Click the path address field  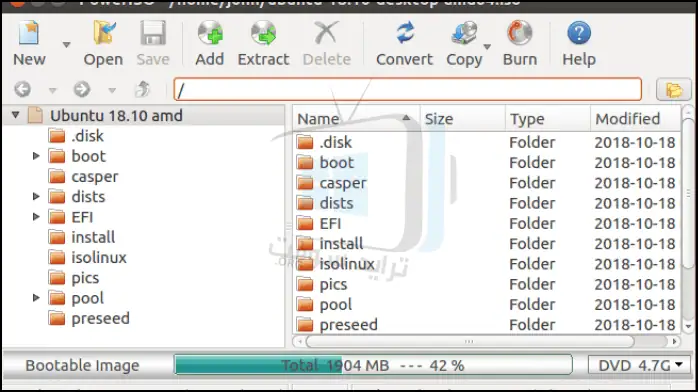coord(407,89)
